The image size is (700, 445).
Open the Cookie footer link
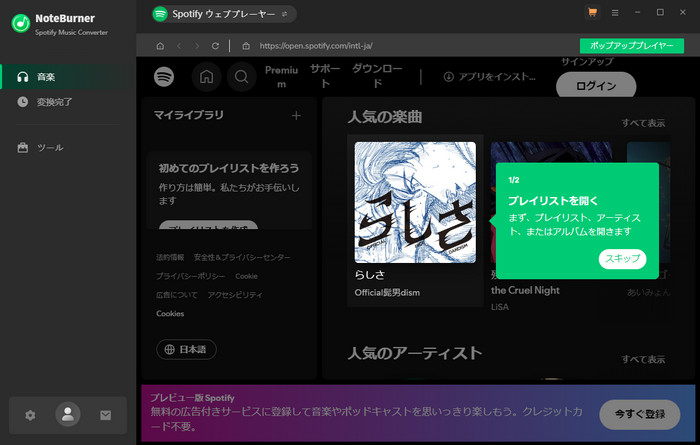tap(246, 276)
